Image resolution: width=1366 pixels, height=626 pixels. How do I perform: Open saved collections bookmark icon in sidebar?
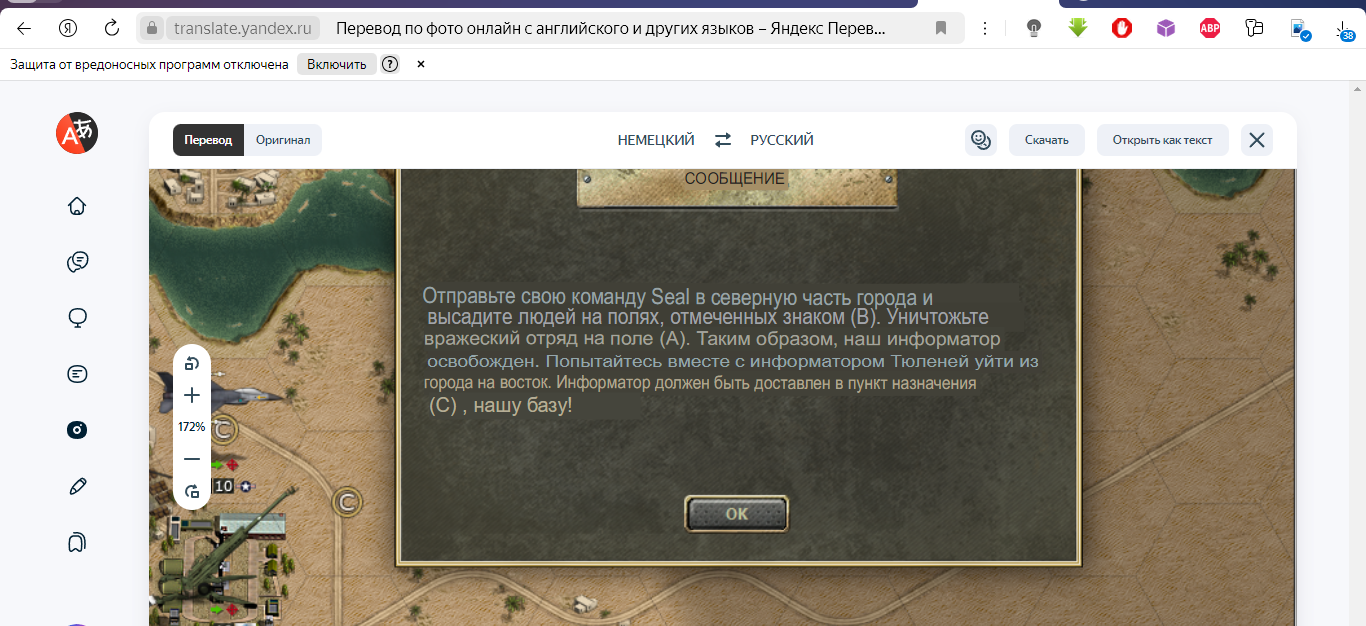[77, 542]
